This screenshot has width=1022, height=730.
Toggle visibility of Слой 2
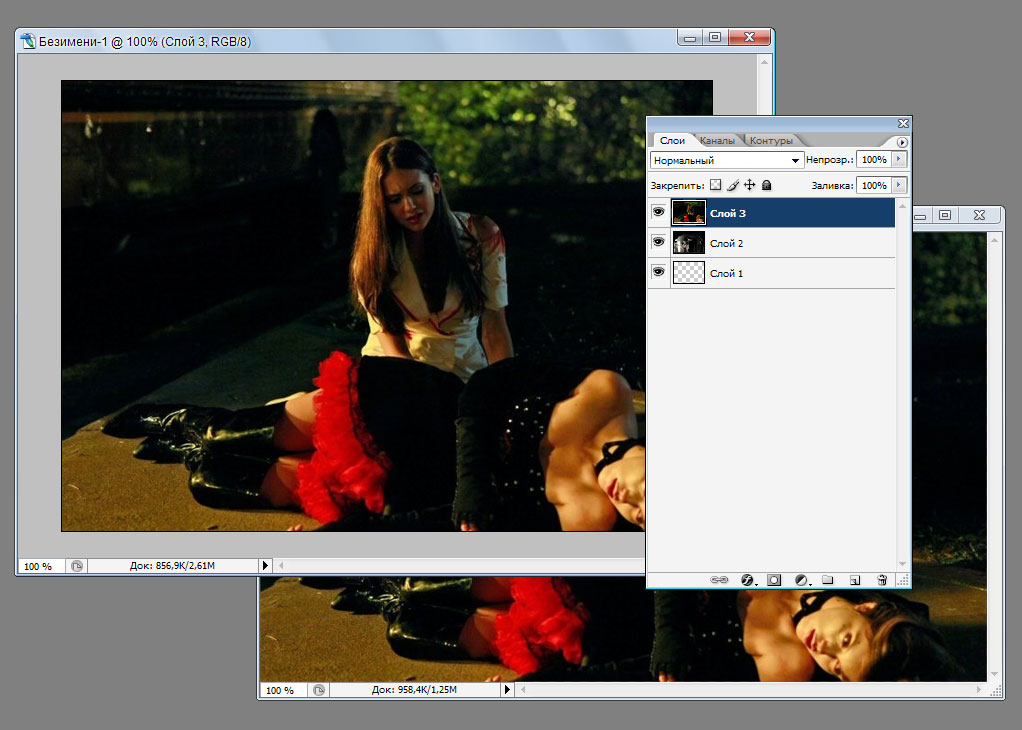tap(659, 243)
